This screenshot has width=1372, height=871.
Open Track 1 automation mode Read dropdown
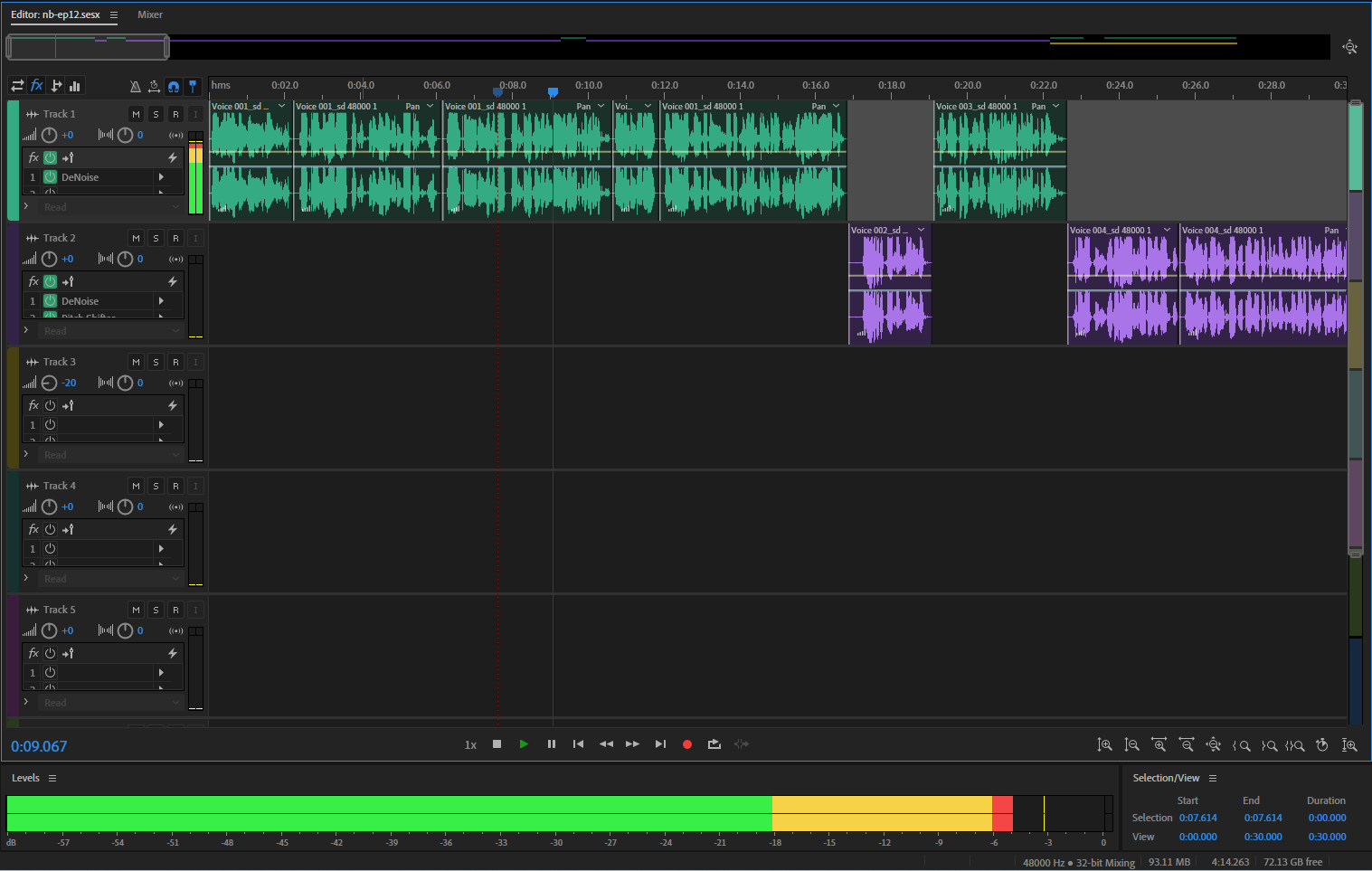[111, 207]
